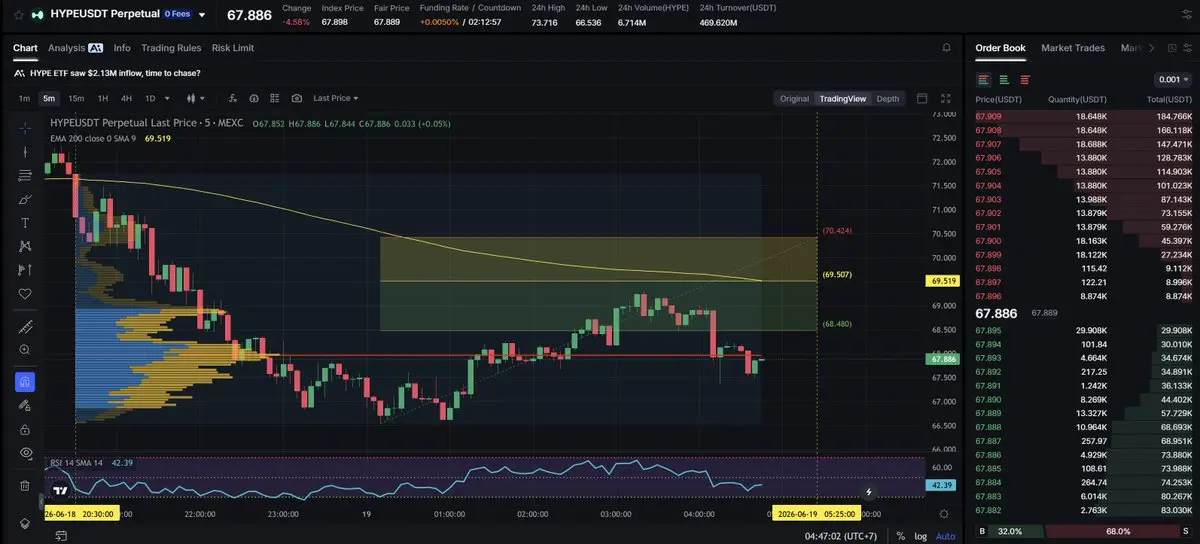1200x544 pixels.
Task: Select the 1D timeframe
Action: 150,98
